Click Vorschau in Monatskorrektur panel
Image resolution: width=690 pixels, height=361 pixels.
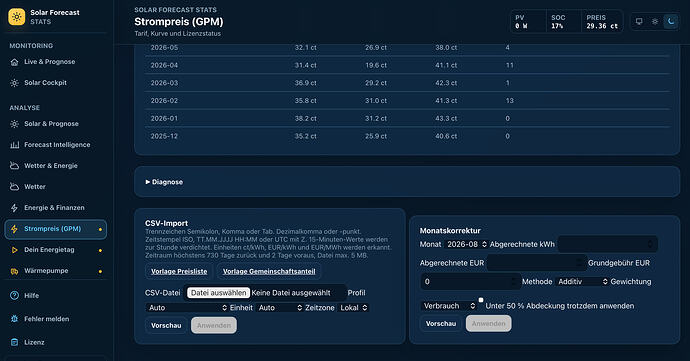(x=441, y=324)
